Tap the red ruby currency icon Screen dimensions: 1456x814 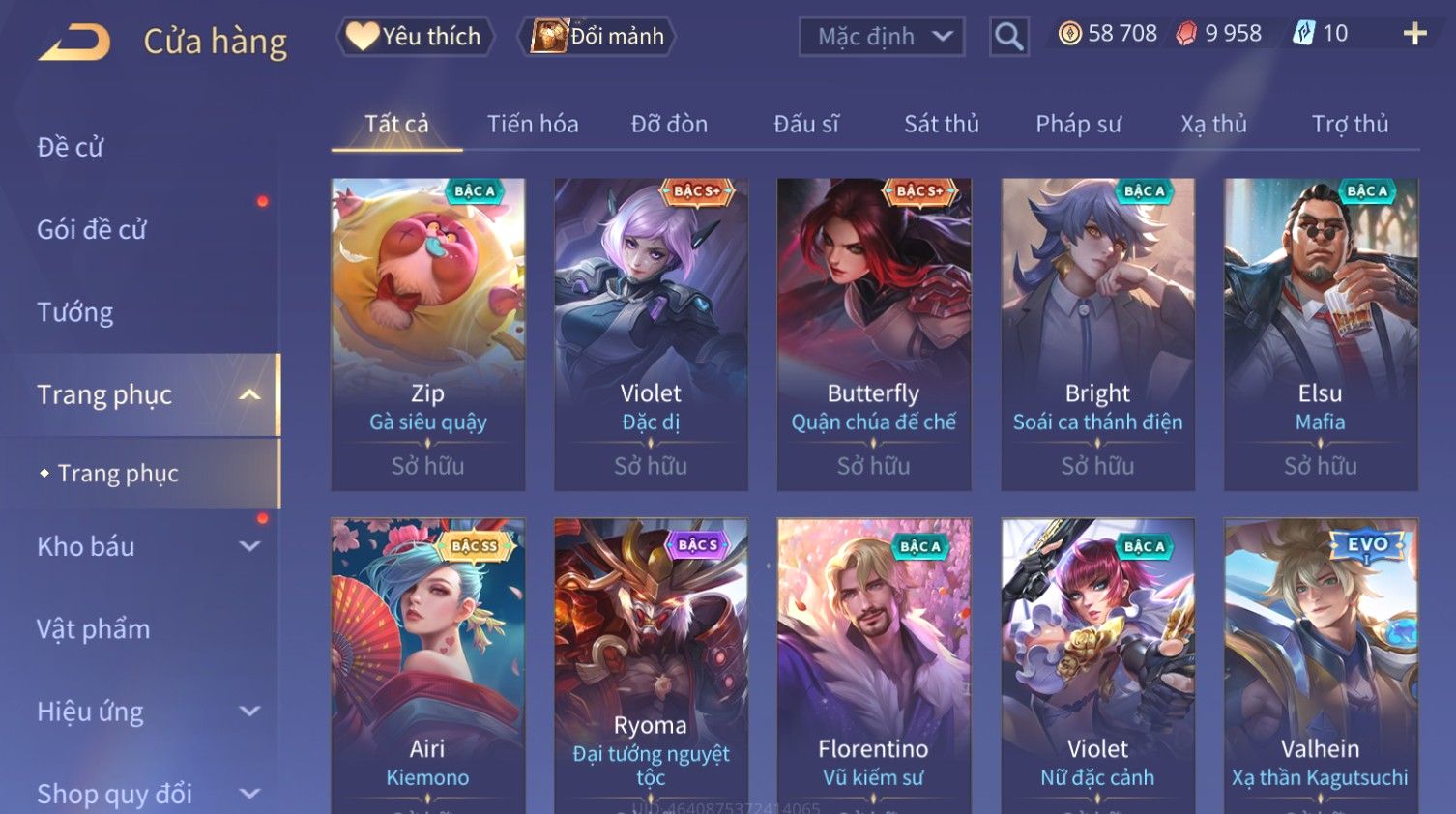point(1186,34)
